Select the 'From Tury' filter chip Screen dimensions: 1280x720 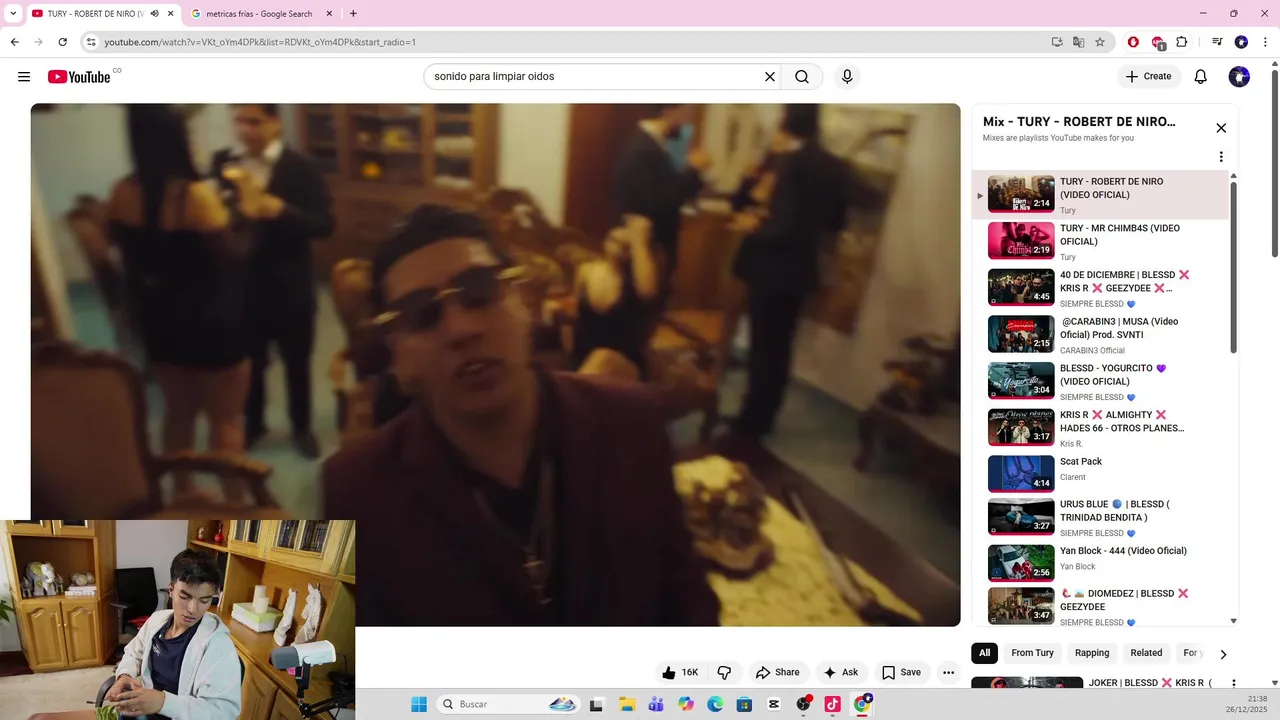tap(1032, 653)
